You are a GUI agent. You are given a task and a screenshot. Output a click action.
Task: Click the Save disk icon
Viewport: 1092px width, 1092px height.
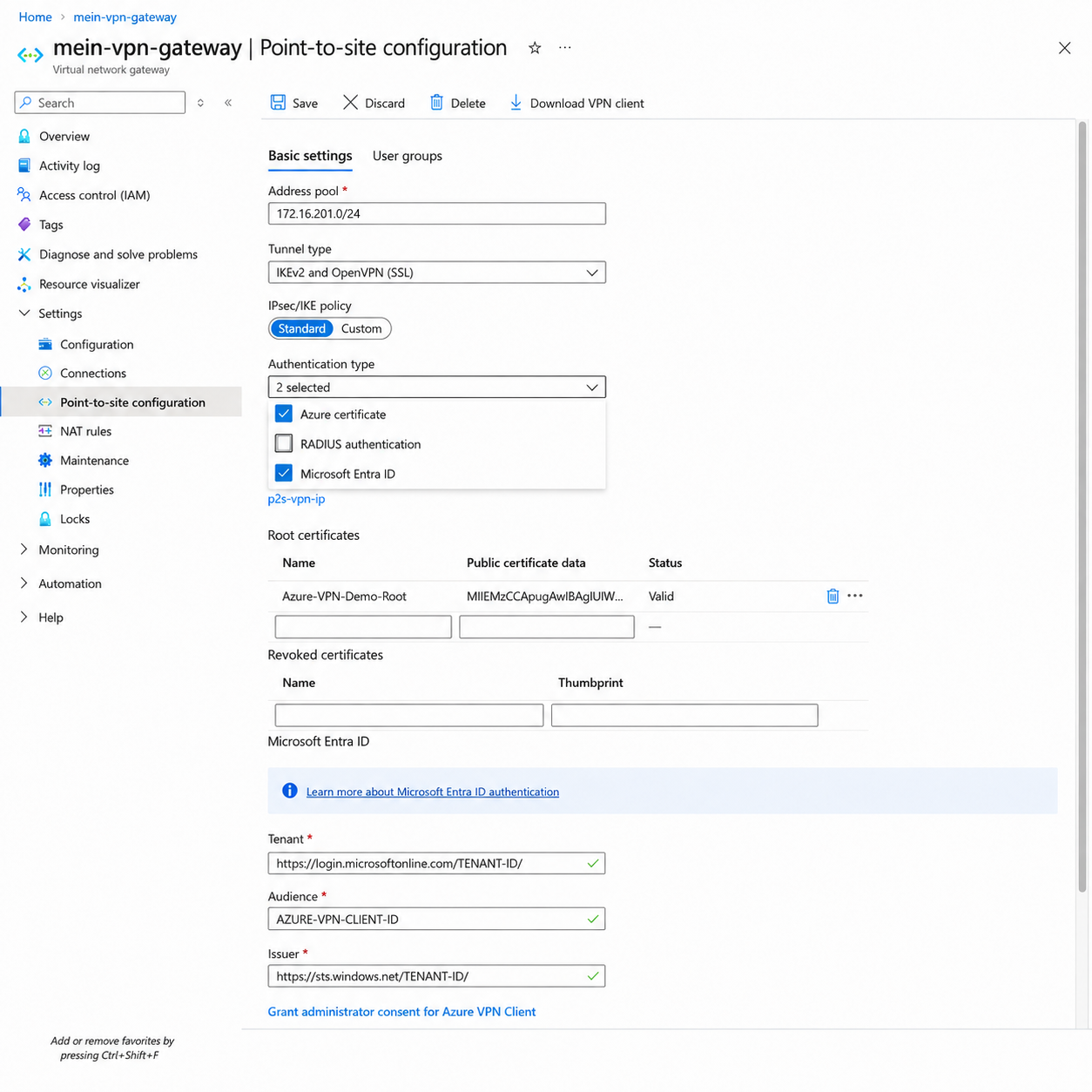pyautogui.click(x=278, y=103)
